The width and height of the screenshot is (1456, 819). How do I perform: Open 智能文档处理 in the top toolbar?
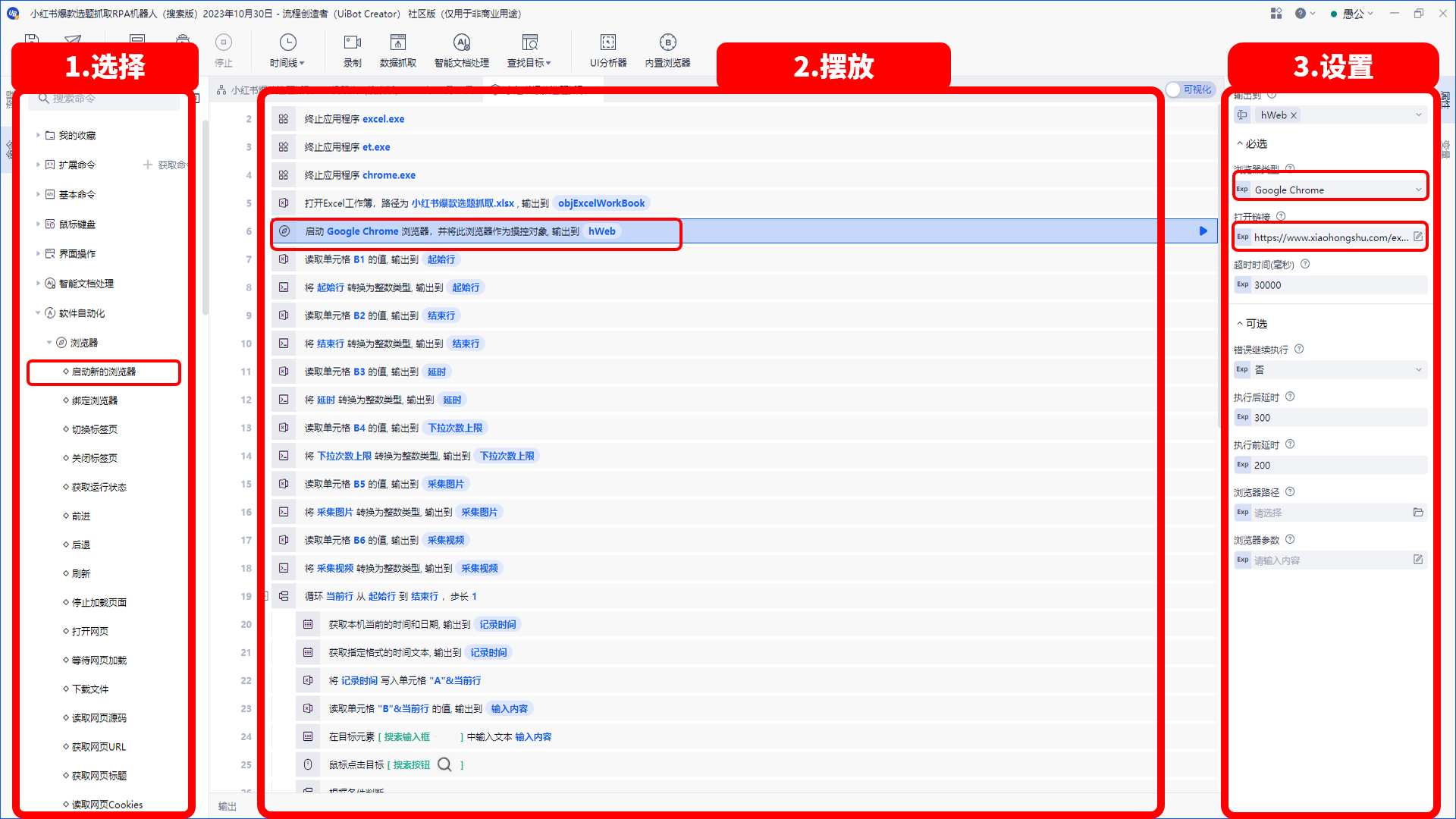[x=461, y=50]
